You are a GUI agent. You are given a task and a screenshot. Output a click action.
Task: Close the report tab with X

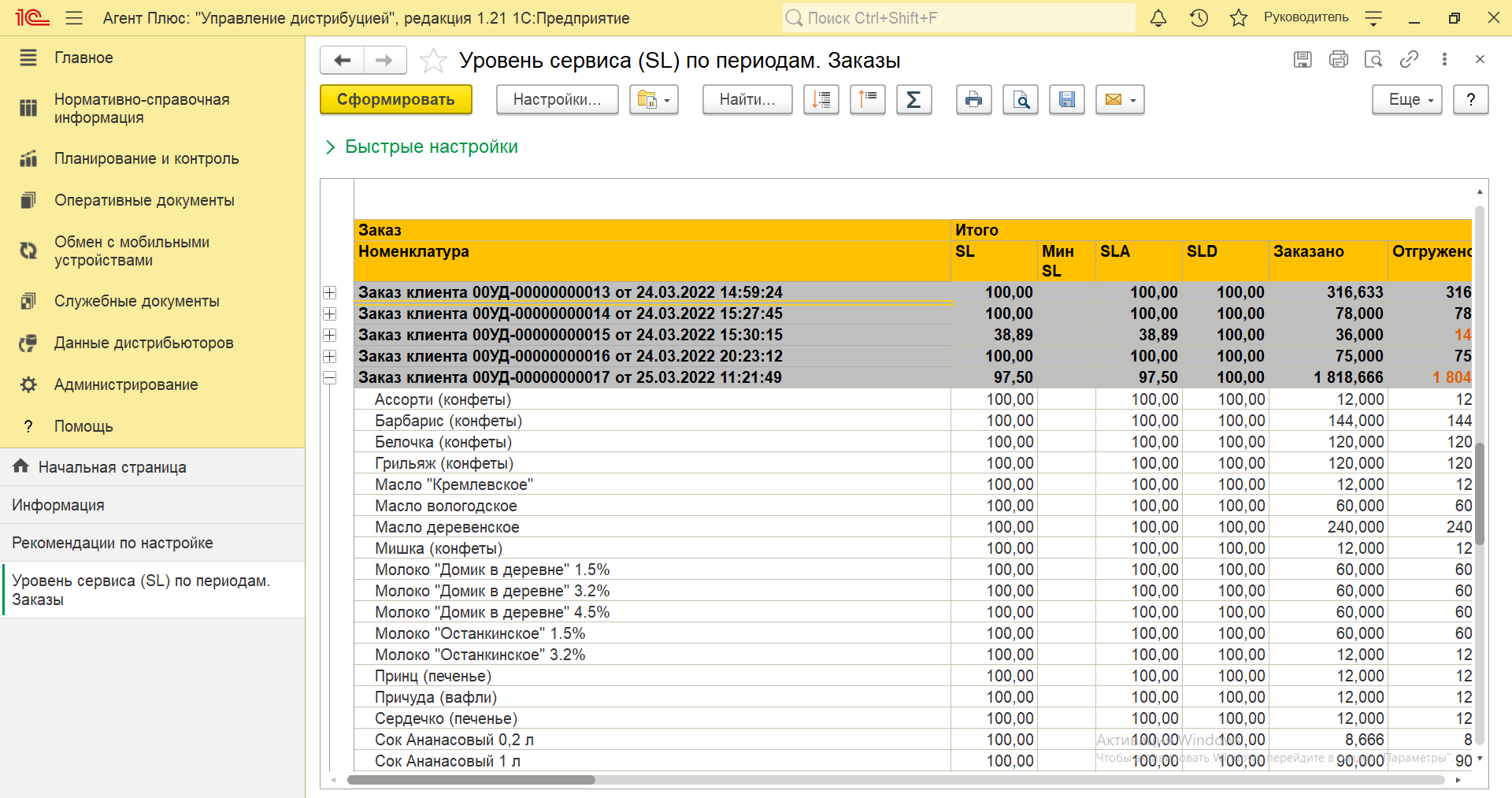tap(1480, 59)
